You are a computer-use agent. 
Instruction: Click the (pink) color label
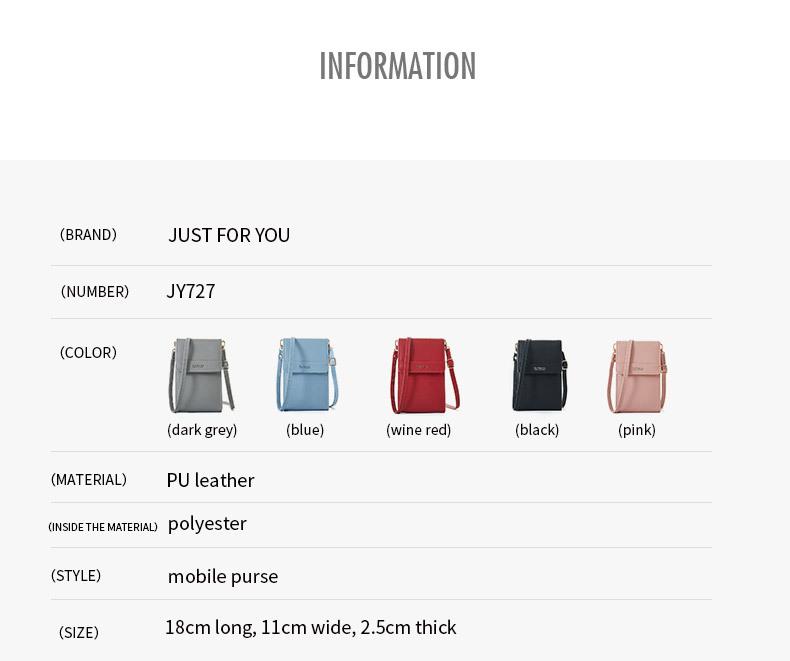636,430
